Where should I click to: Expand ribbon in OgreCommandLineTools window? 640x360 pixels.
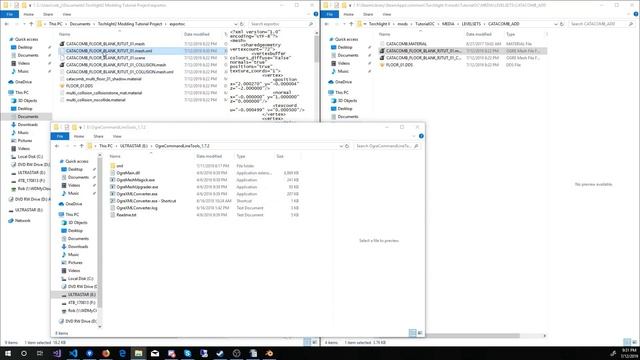point(414,136)
